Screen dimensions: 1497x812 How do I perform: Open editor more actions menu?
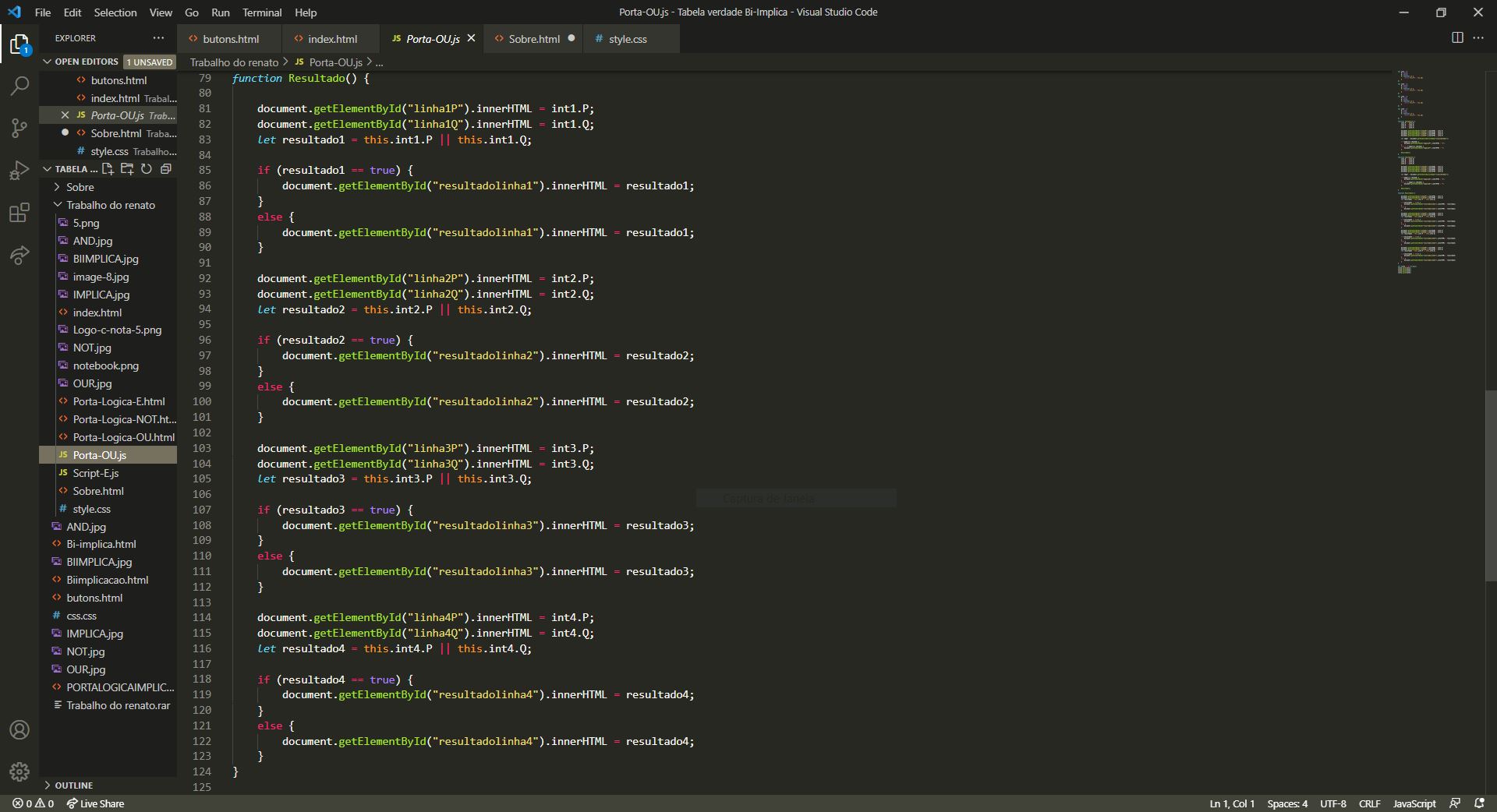point(1478,38)
